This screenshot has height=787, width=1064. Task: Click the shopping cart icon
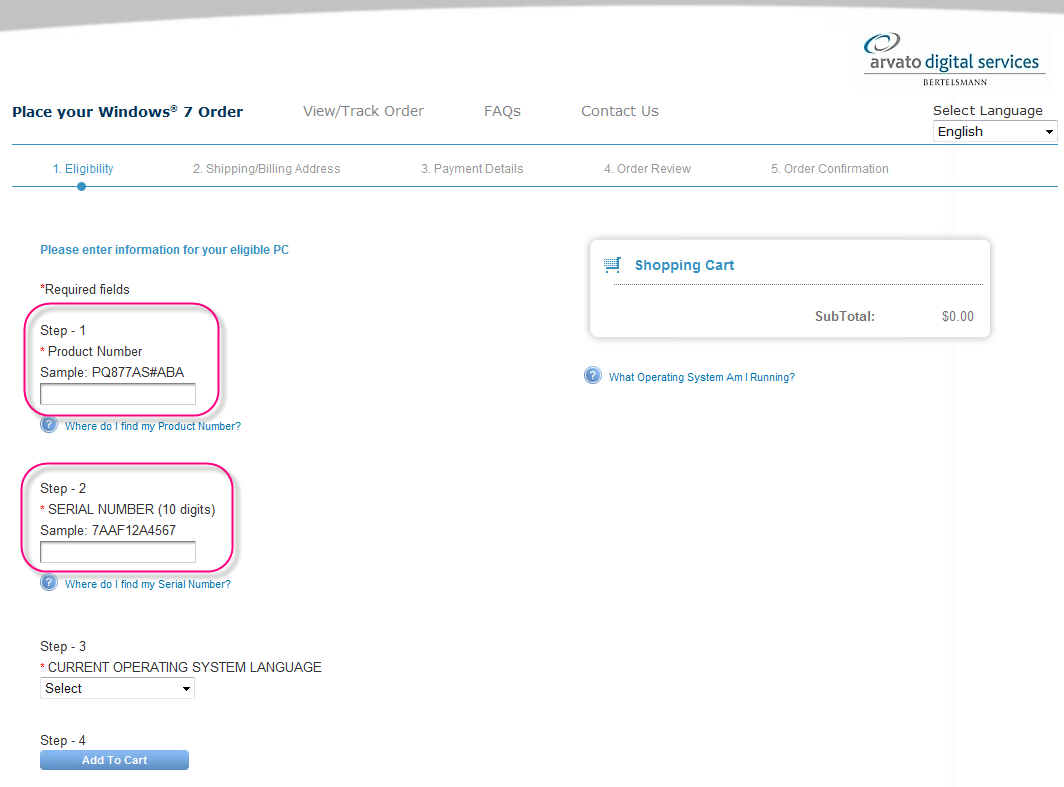(612, 265)
